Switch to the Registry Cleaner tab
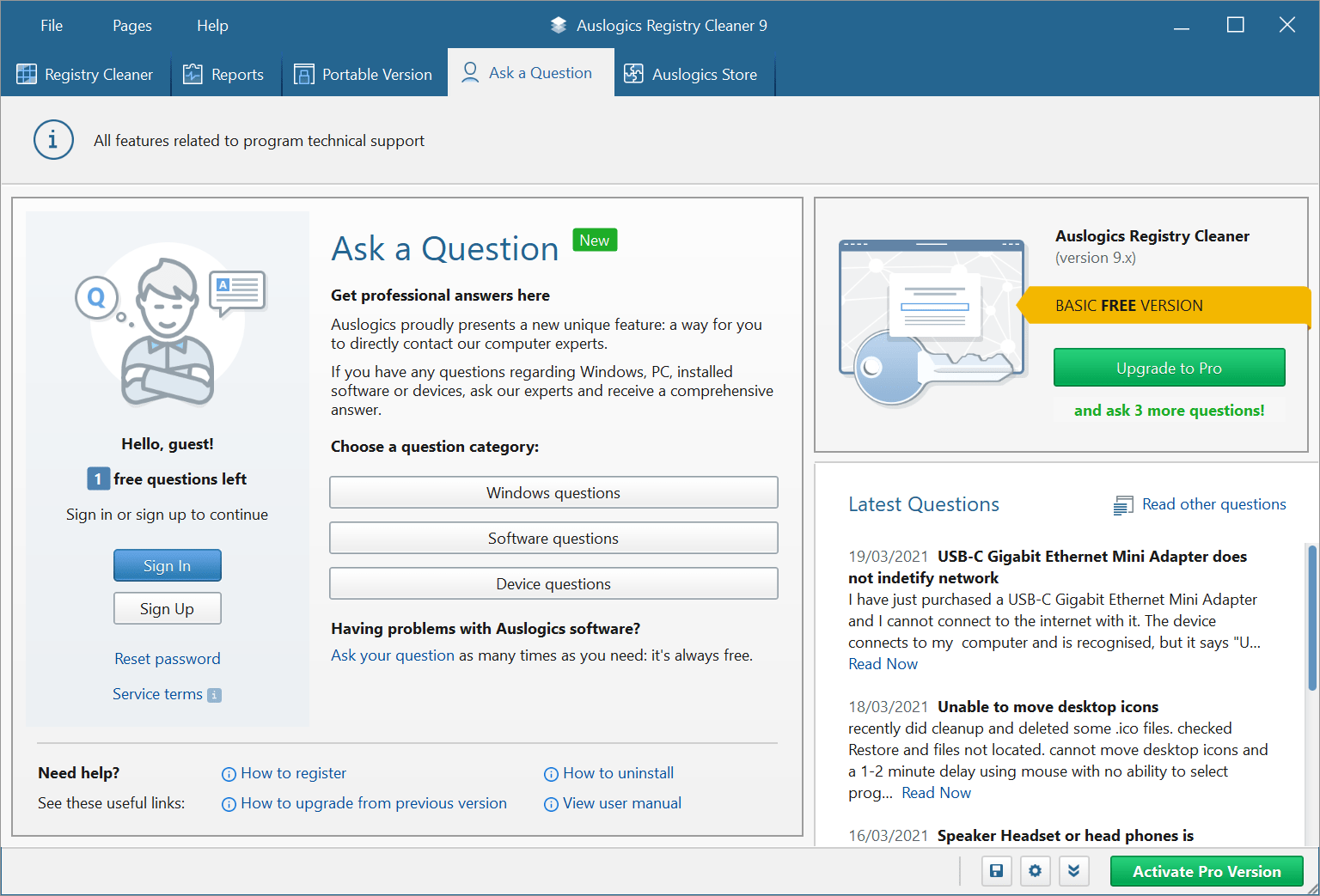This screenshot has height=896, width=1320. [85, 74]
